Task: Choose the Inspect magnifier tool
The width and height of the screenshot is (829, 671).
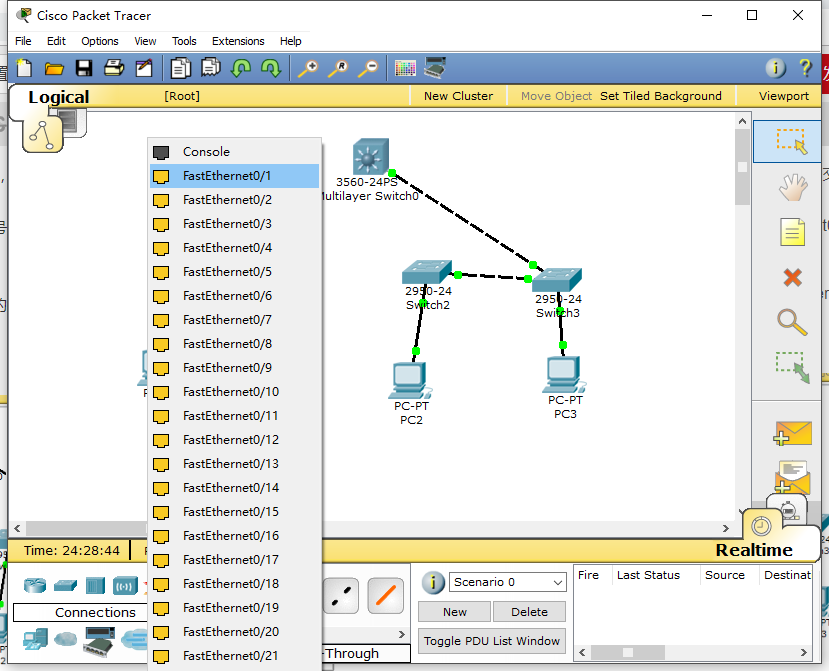Action: coord(792,322)
